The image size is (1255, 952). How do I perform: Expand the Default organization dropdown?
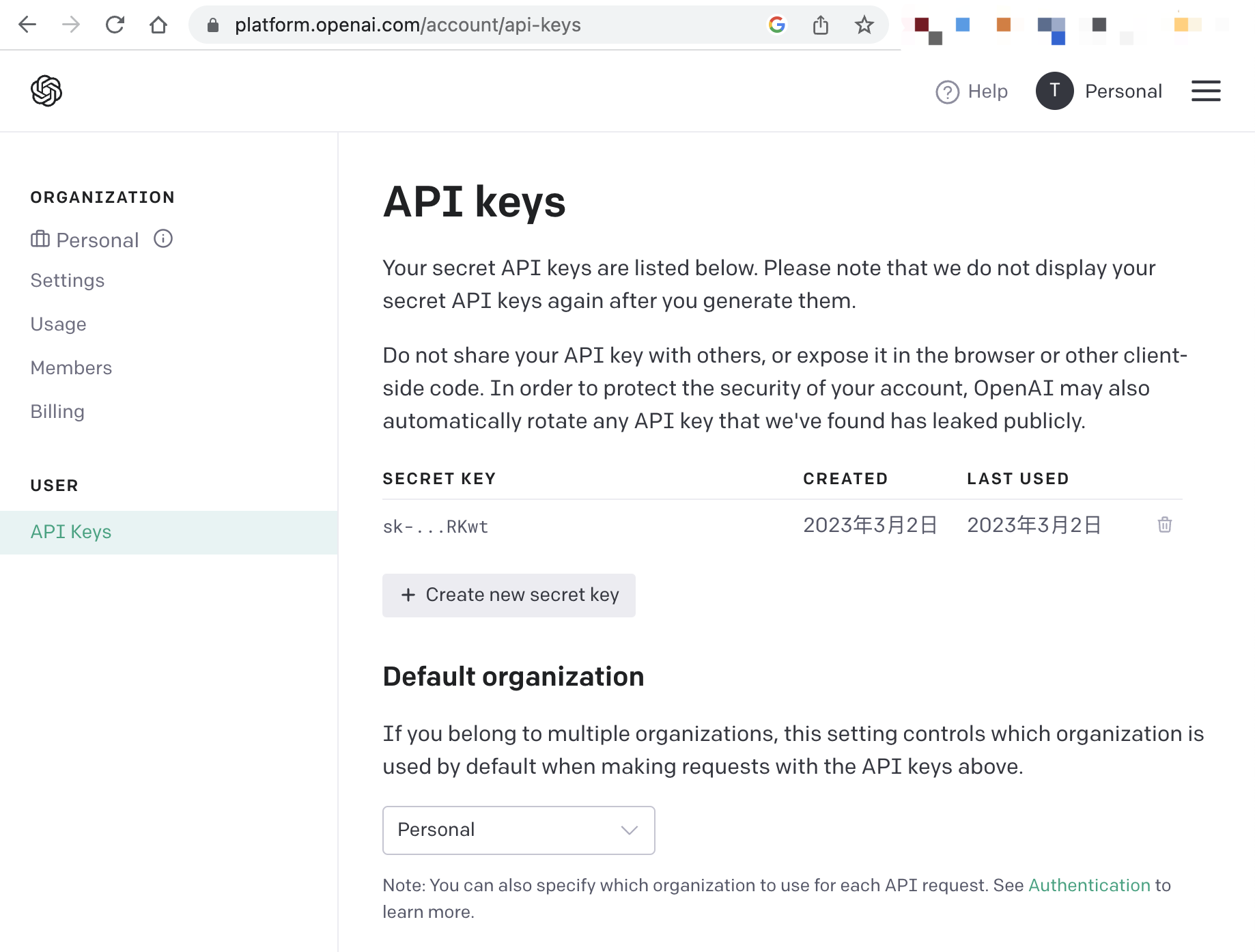tap(518, 830)
